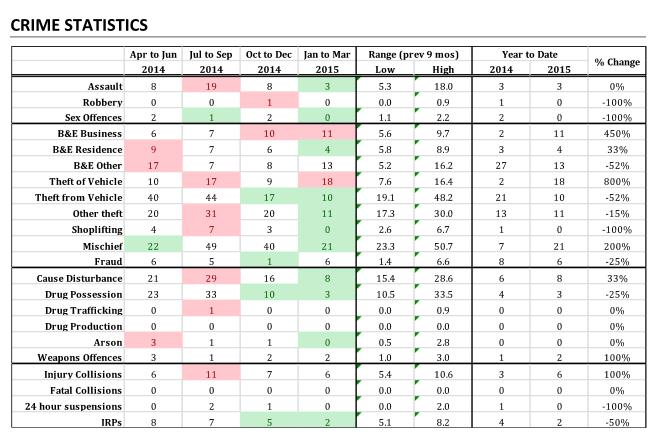Click the Year to Date header

(529, 54)
